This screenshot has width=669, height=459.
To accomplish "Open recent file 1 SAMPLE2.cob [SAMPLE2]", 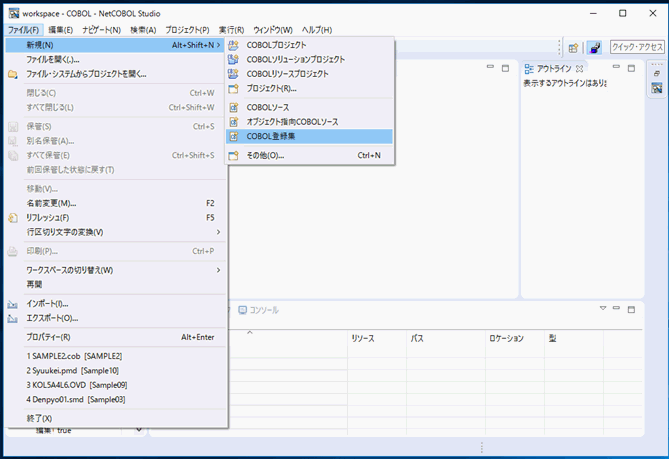I will (x=115, y=356).
